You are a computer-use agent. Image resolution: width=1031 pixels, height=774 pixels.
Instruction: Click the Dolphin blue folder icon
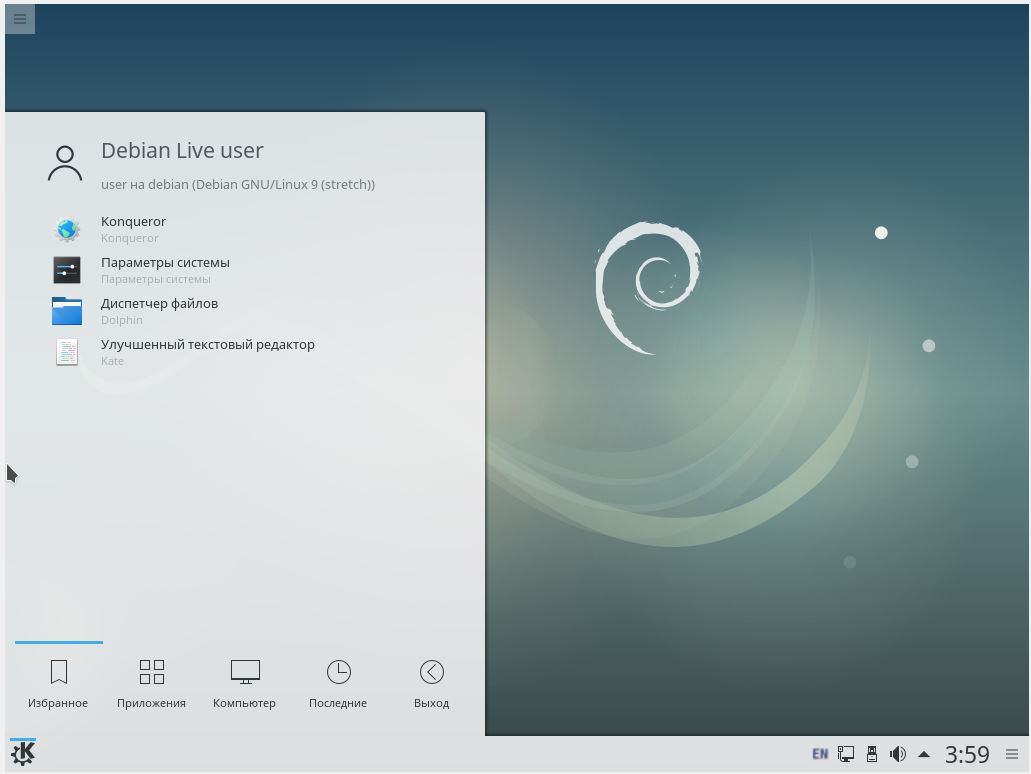[67, 311]
